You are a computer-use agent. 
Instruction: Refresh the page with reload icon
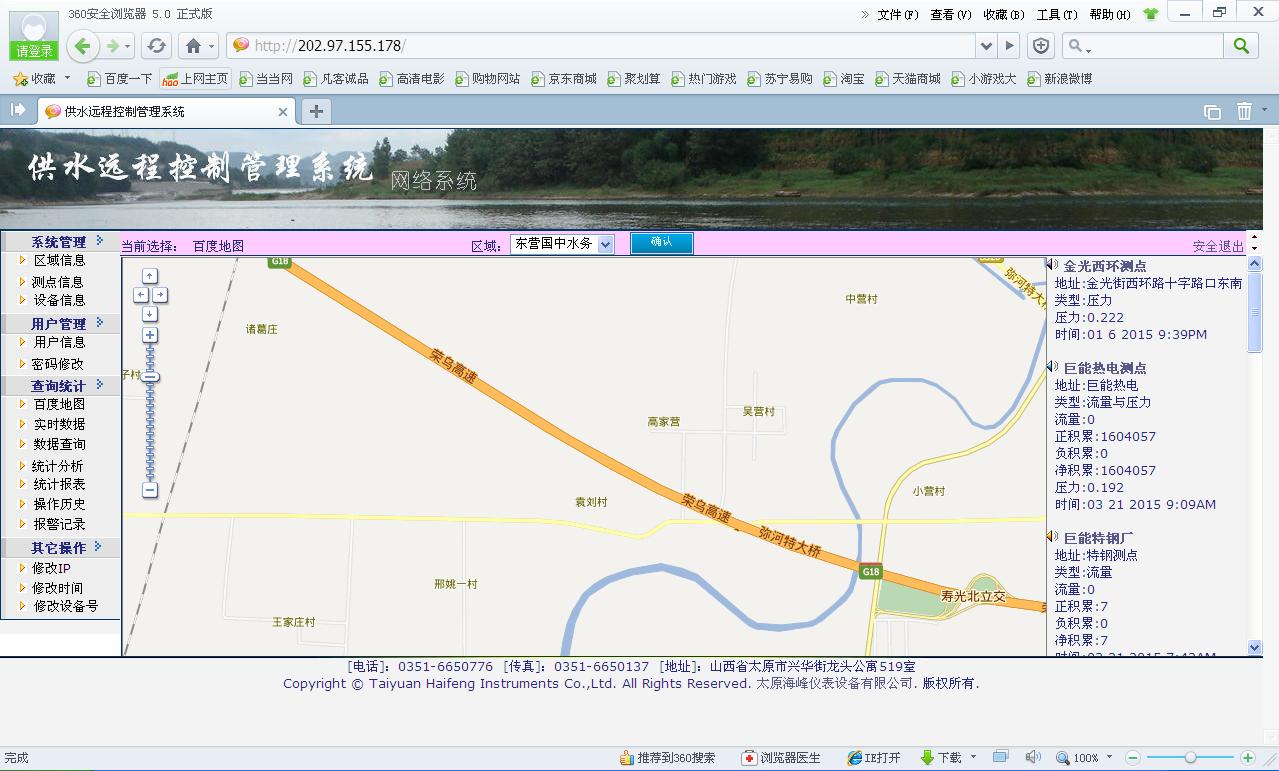(156, 46)
